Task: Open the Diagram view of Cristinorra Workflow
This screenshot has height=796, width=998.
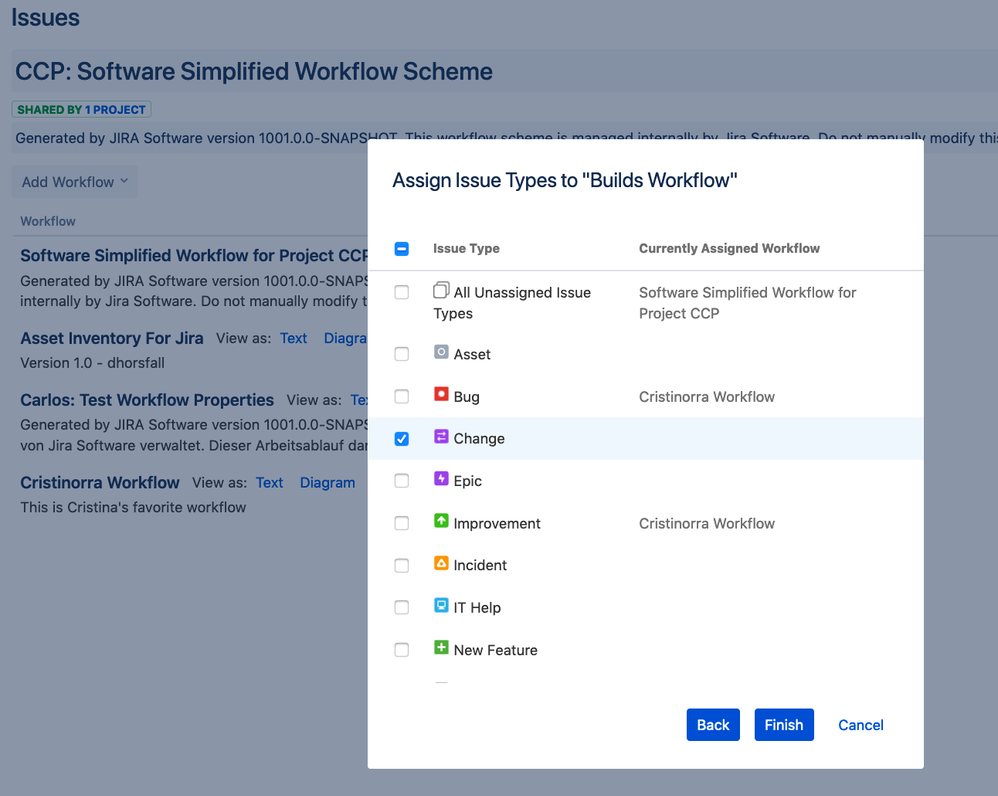Action: 327,482
